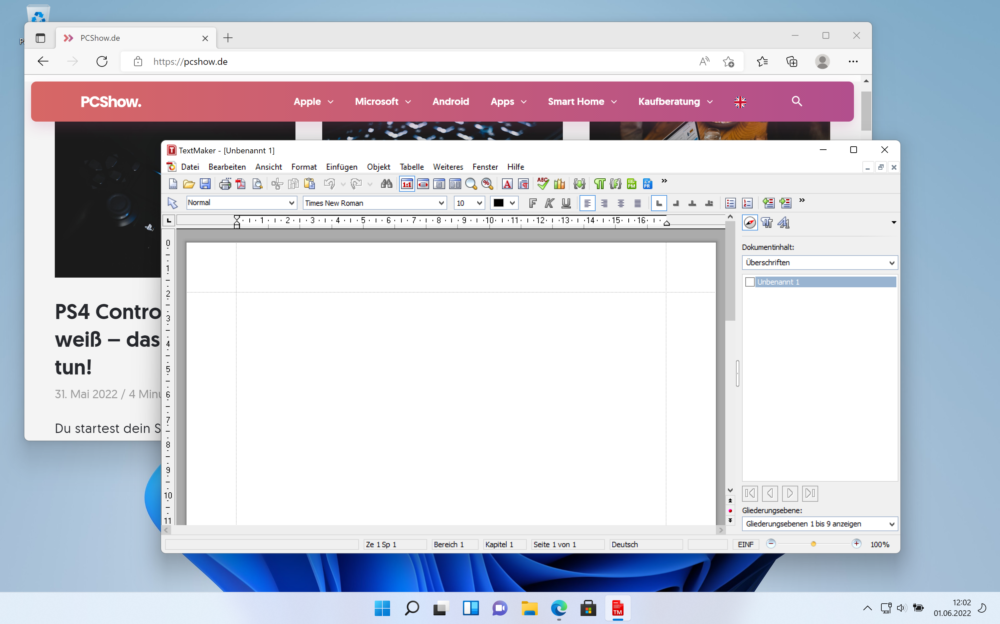Open the Einfügen menu
This screenshot has height=624, width=1000.
pyautogui.click(x=341, y=167)
